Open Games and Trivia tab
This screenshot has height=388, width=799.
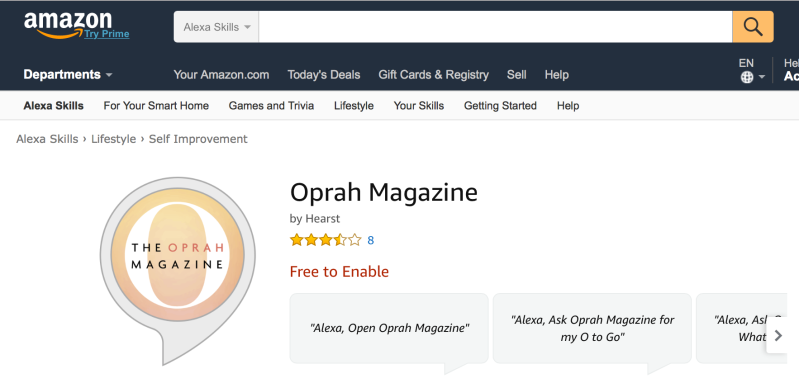click(x=271, y=106)
